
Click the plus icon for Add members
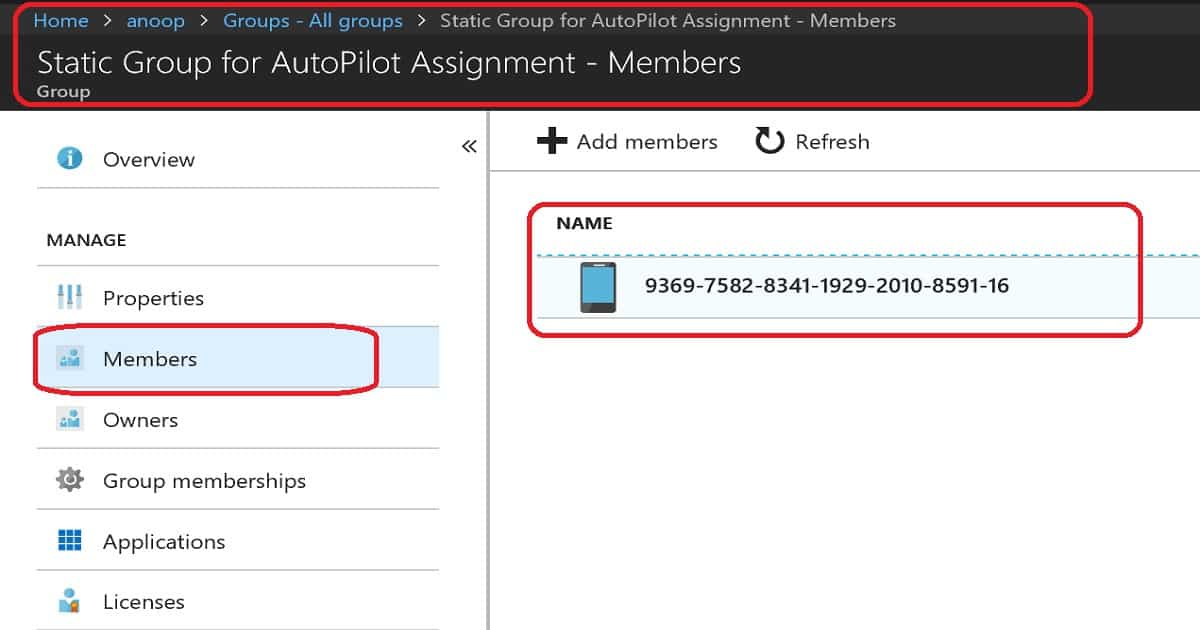point(552,141)
